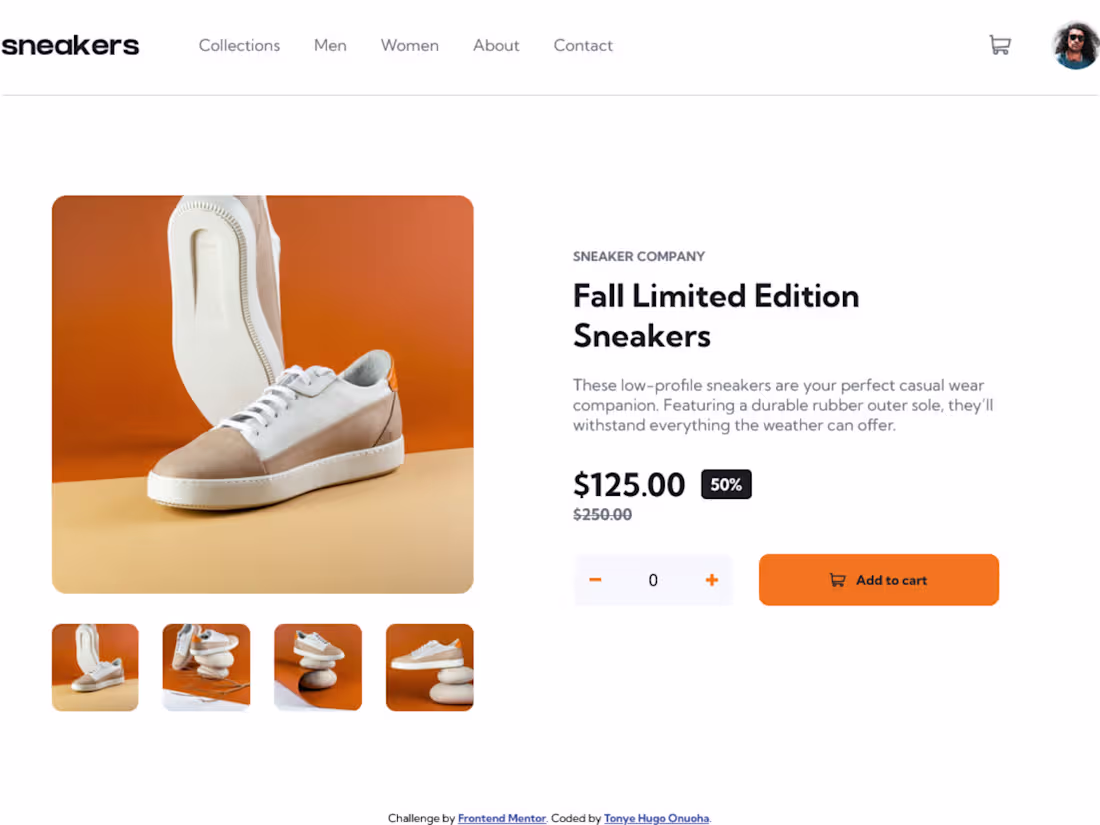Screen dimensions: 1100x825
Task: Click the orange minus icon to decrease quantity
Action: [595, 579]
